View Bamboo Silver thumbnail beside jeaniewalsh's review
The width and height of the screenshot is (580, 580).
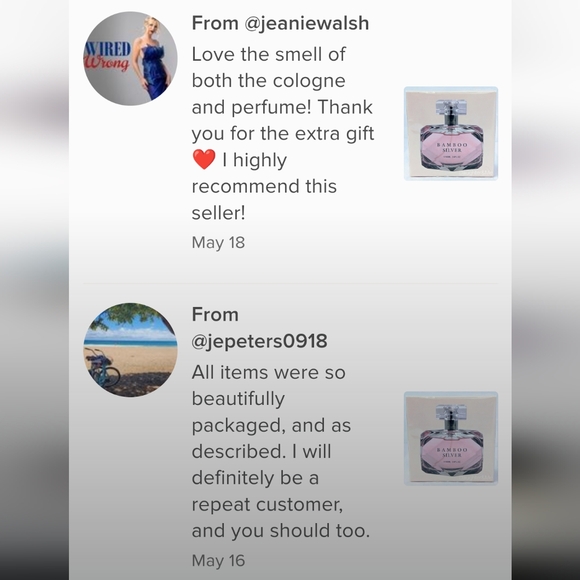click(451, 134)
